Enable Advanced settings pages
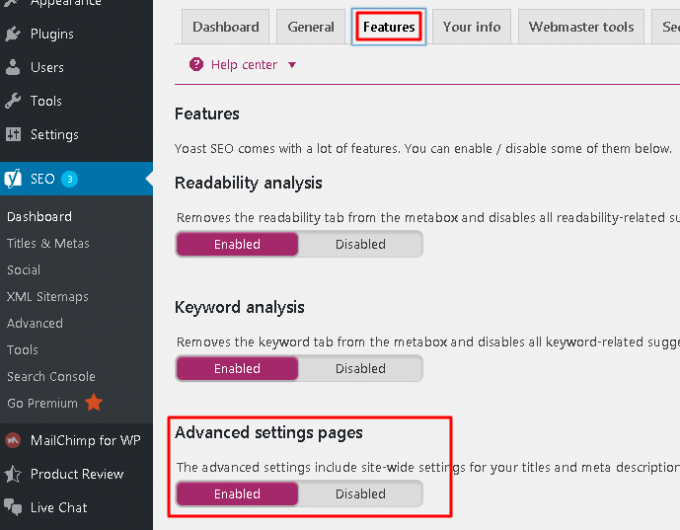The image size is (680, 530). click(237, 494)
